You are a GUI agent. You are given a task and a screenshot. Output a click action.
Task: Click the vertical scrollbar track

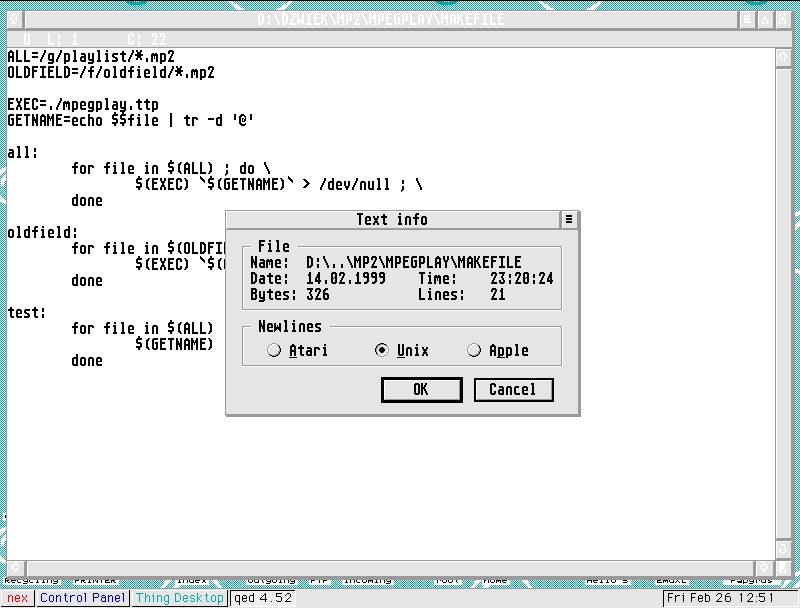click(783, 300)
